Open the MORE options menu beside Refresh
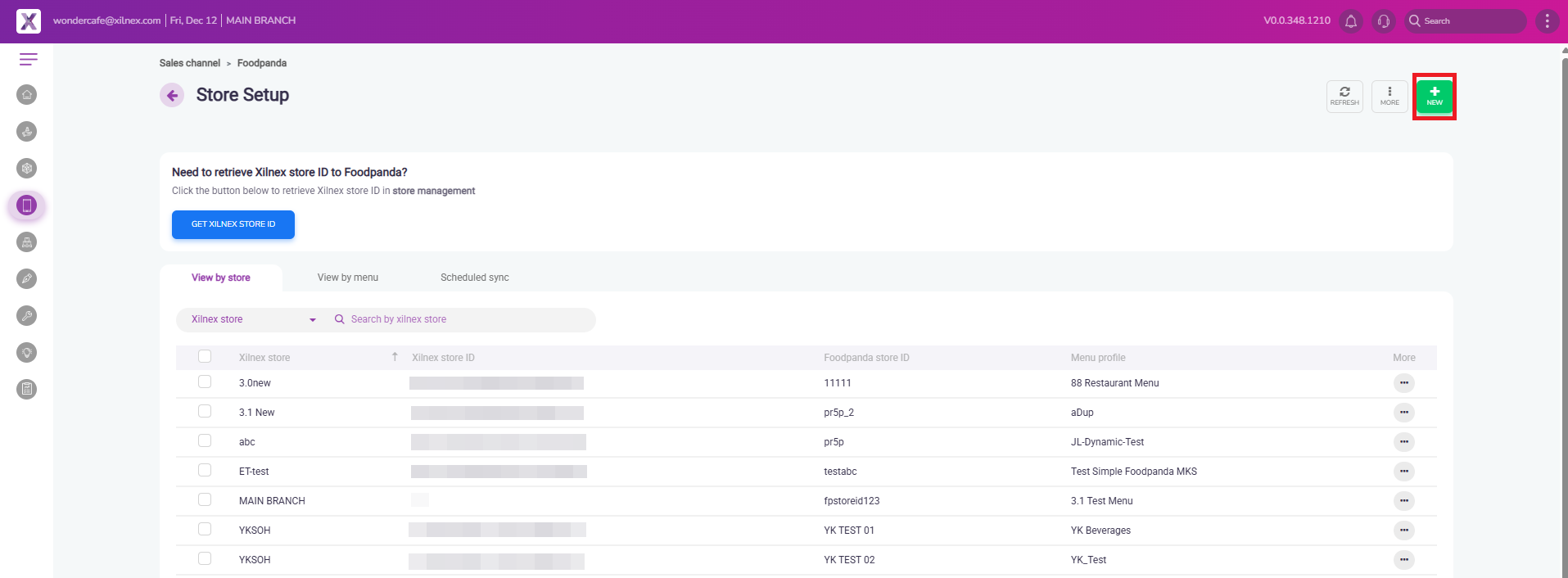Screen dimensions: 1568x578 point(1390,96)
